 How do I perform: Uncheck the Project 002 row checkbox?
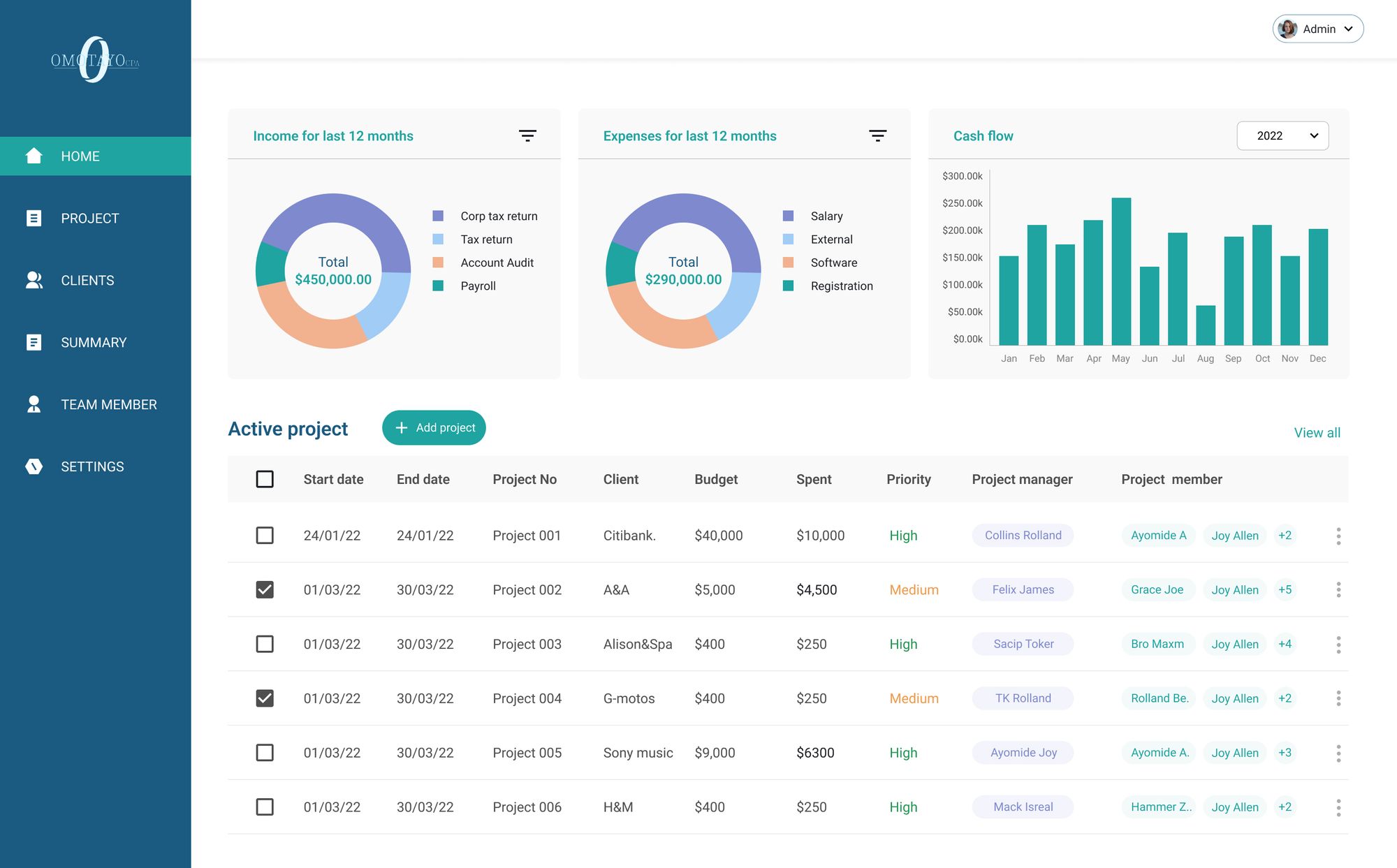(x=265, y=589)
